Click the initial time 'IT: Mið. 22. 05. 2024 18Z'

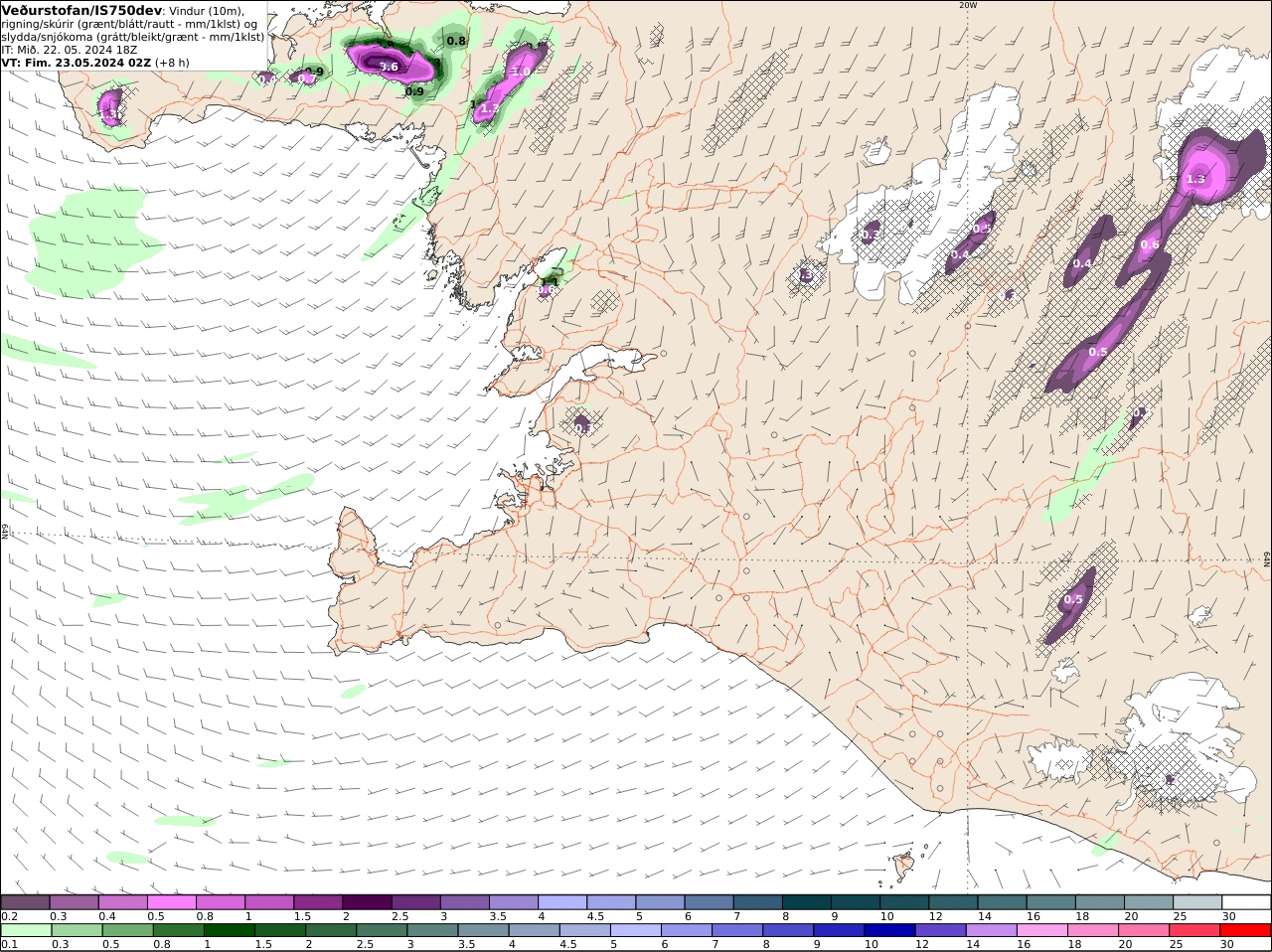tap(69, 49)
